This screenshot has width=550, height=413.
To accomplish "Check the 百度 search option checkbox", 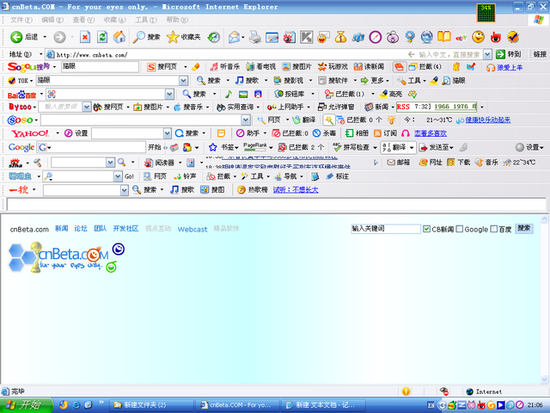I will tap(494, 229).
